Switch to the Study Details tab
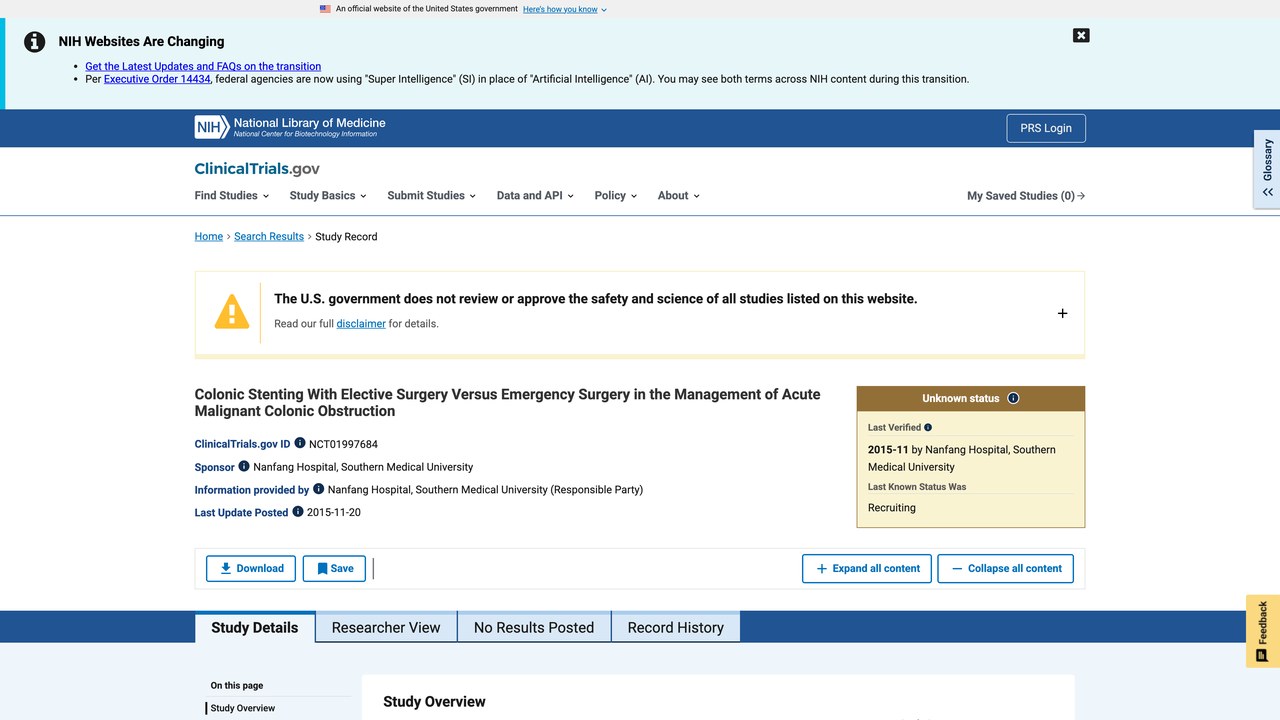This screenshot has height=720, width=1280. (x=255, y=627)
